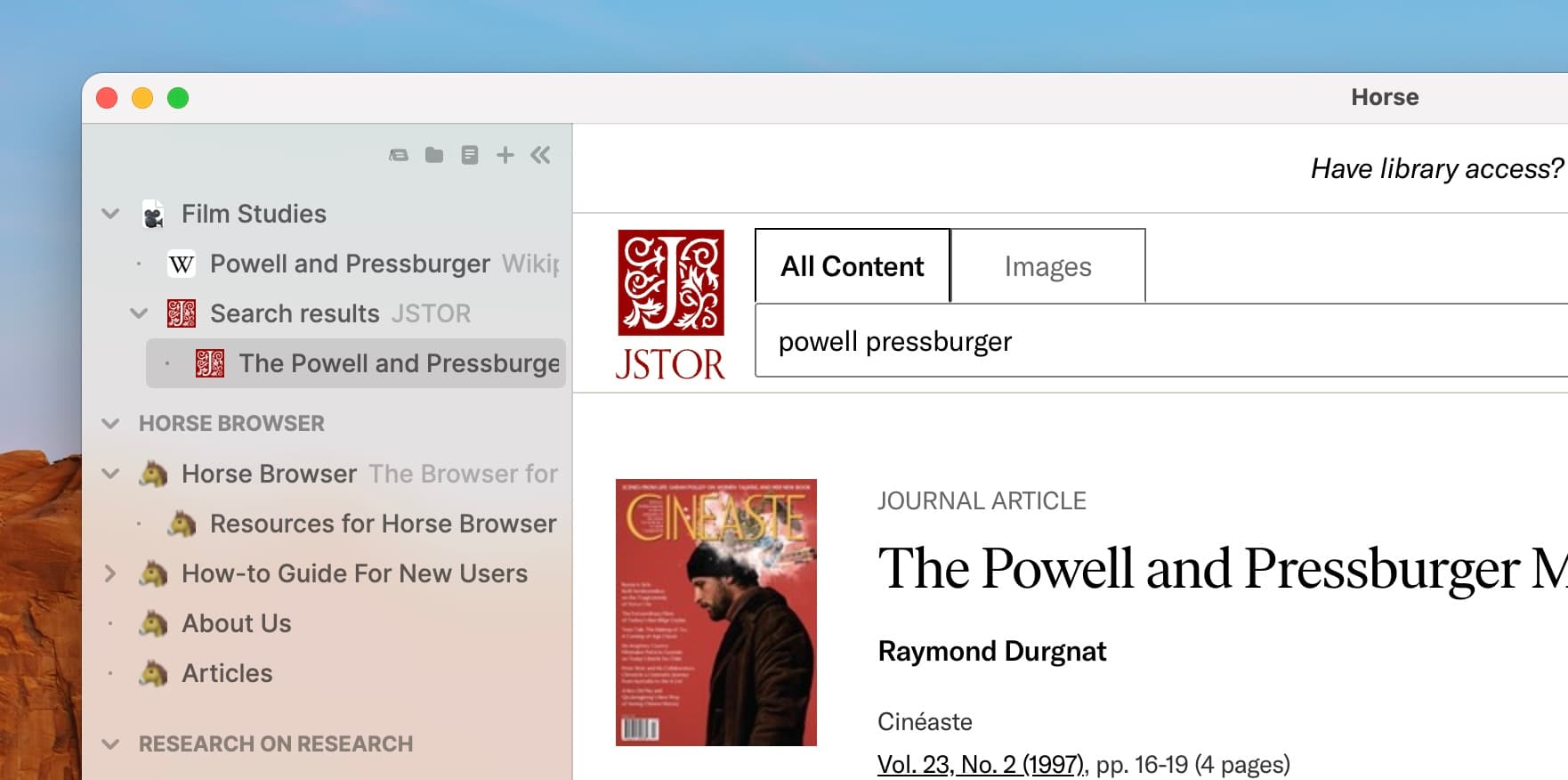The width and height of the screenshot is (1568, 780).
Task: Click the Film Studies camera icon
Action: coord(153,215)
